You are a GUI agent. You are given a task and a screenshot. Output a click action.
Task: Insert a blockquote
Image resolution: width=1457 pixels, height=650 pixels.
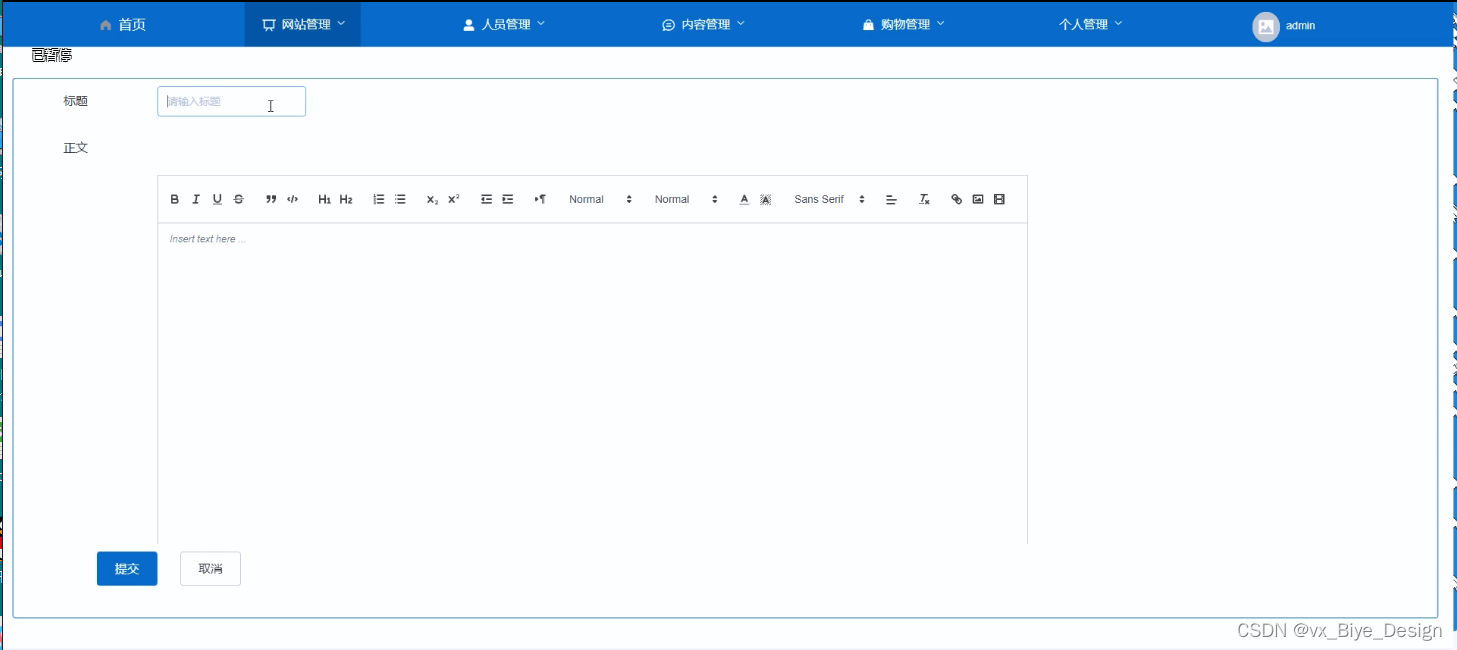pyautogui.click(x=271, y=199)
